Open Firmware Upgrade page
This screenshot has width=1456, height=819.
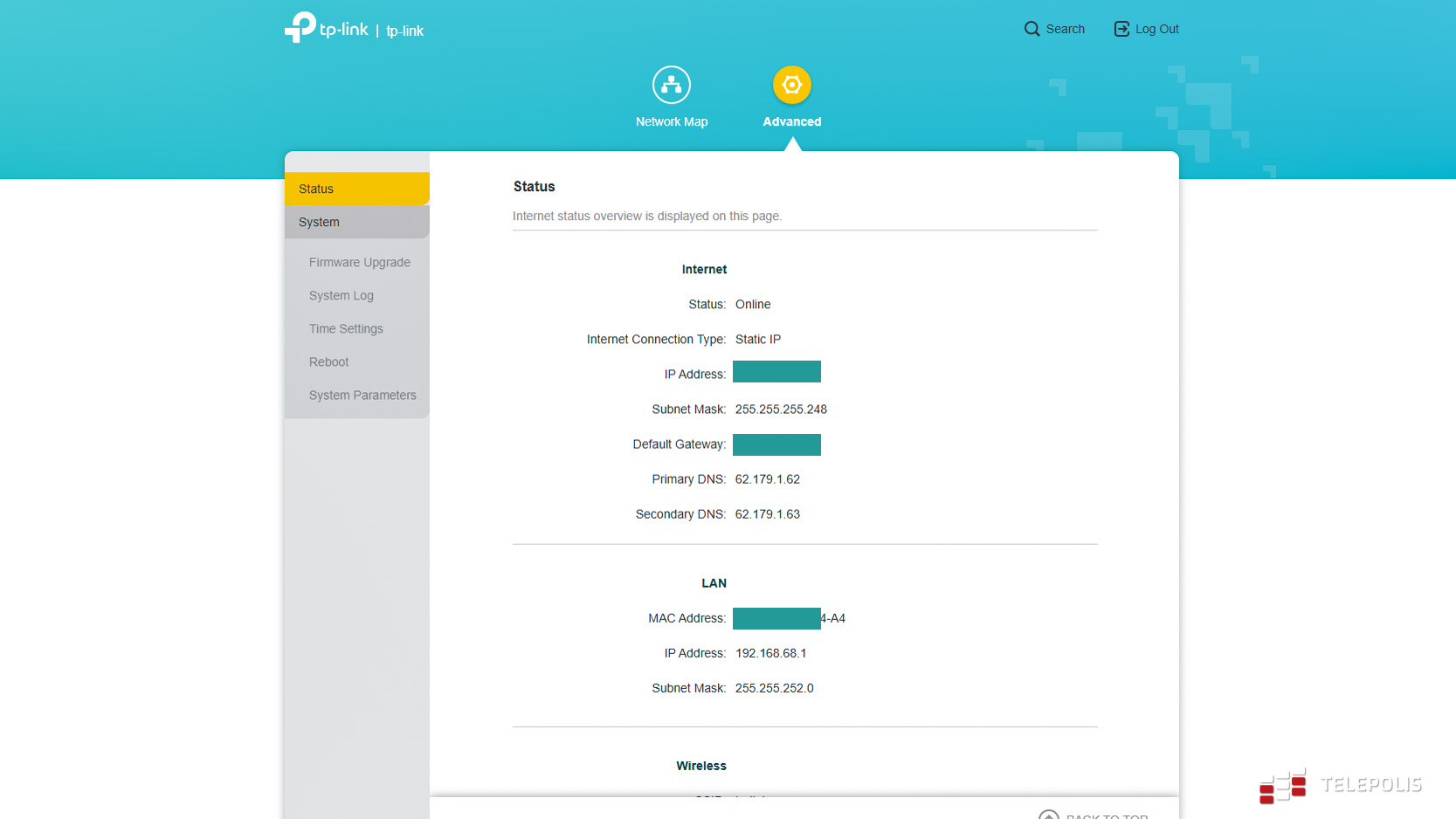point(359,262)
